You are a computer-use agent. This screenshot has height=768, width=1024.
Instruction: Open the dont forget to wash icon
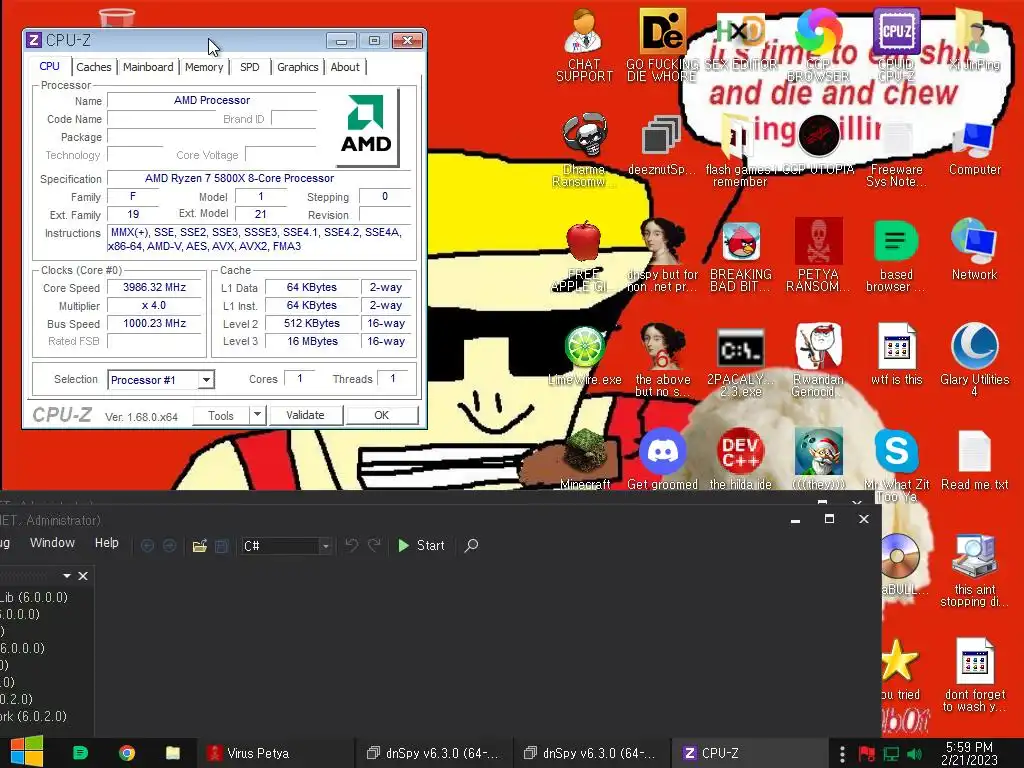click(974, 675)
